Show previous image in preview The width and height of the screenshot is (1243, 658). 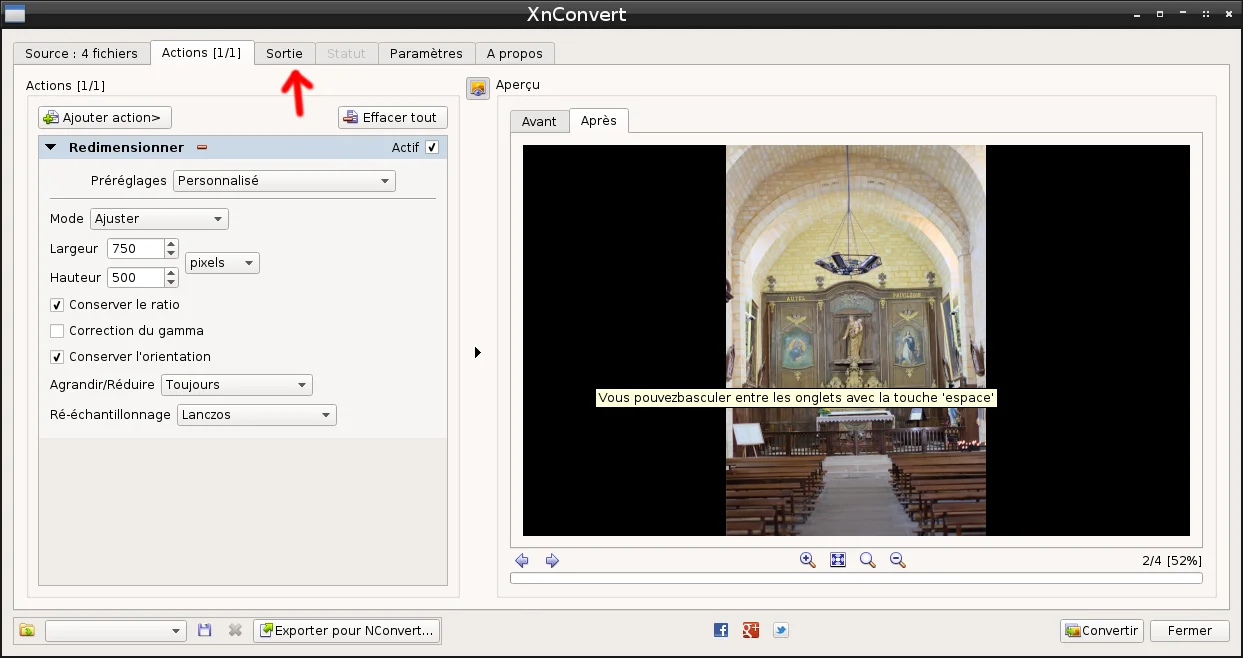[522, 560]
